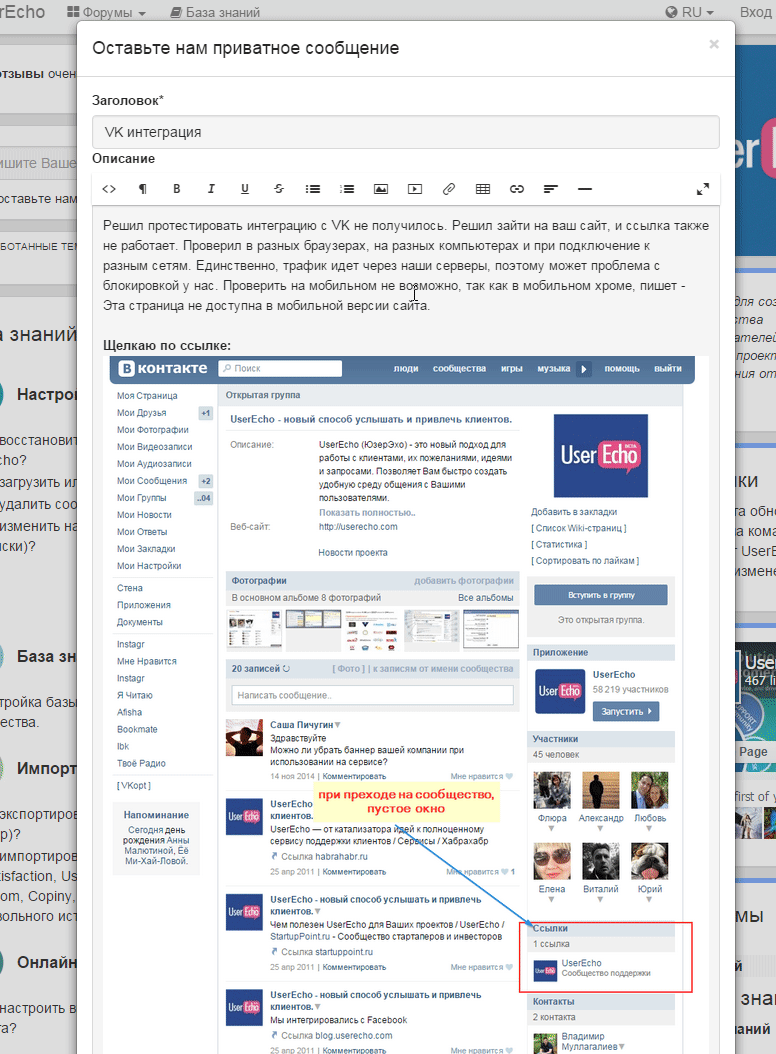
Task: Click Флюра participant avatar
Action: 552,790
